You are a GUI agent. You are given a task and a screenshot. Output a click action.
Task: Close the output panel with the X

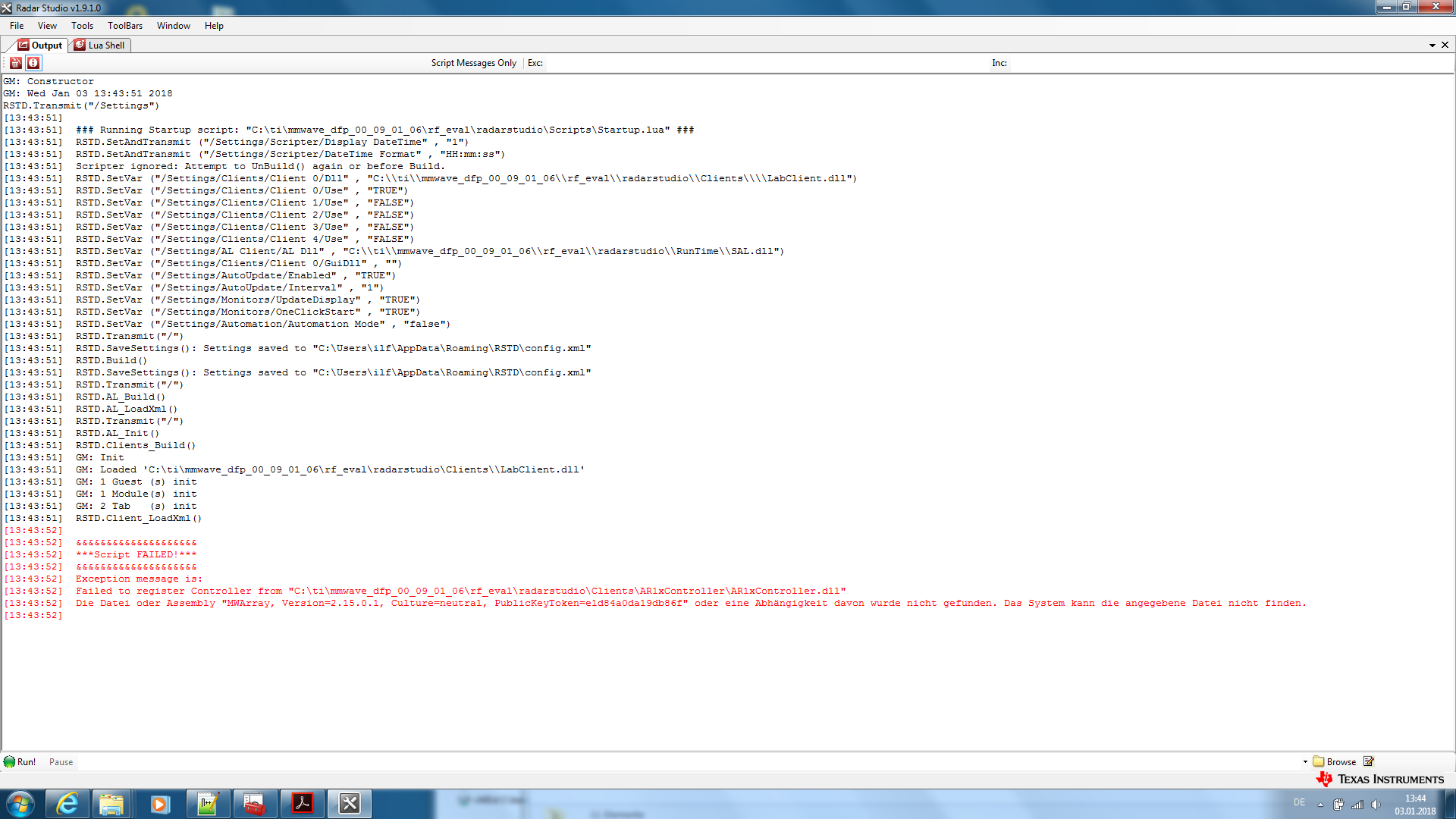click(x=1445, y=45)
